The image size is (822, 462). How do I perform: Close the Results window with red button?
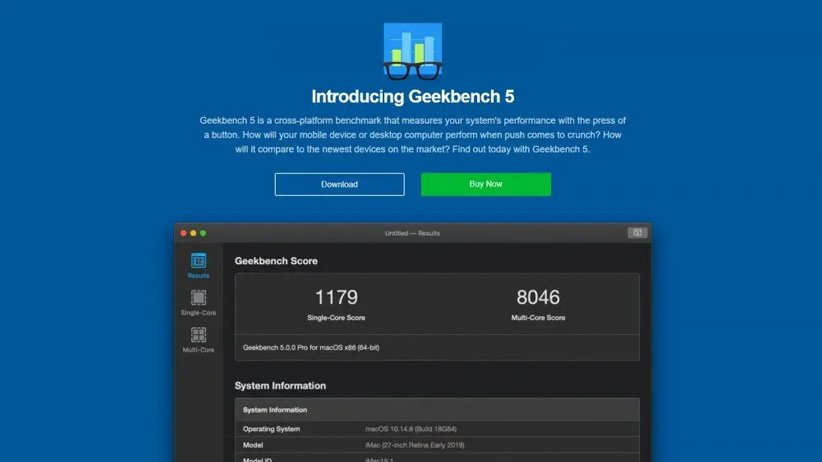point(184,233)
